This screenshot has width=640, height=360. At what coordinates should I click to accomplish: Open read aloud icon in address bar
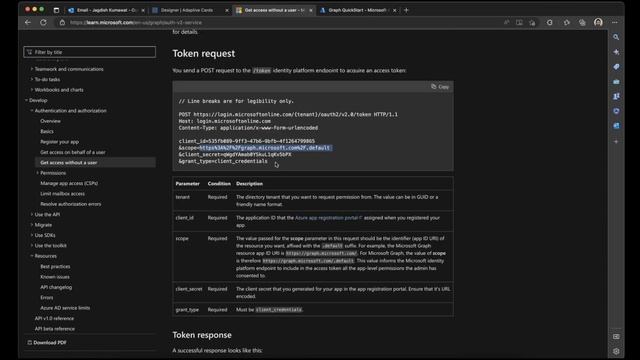507,22
